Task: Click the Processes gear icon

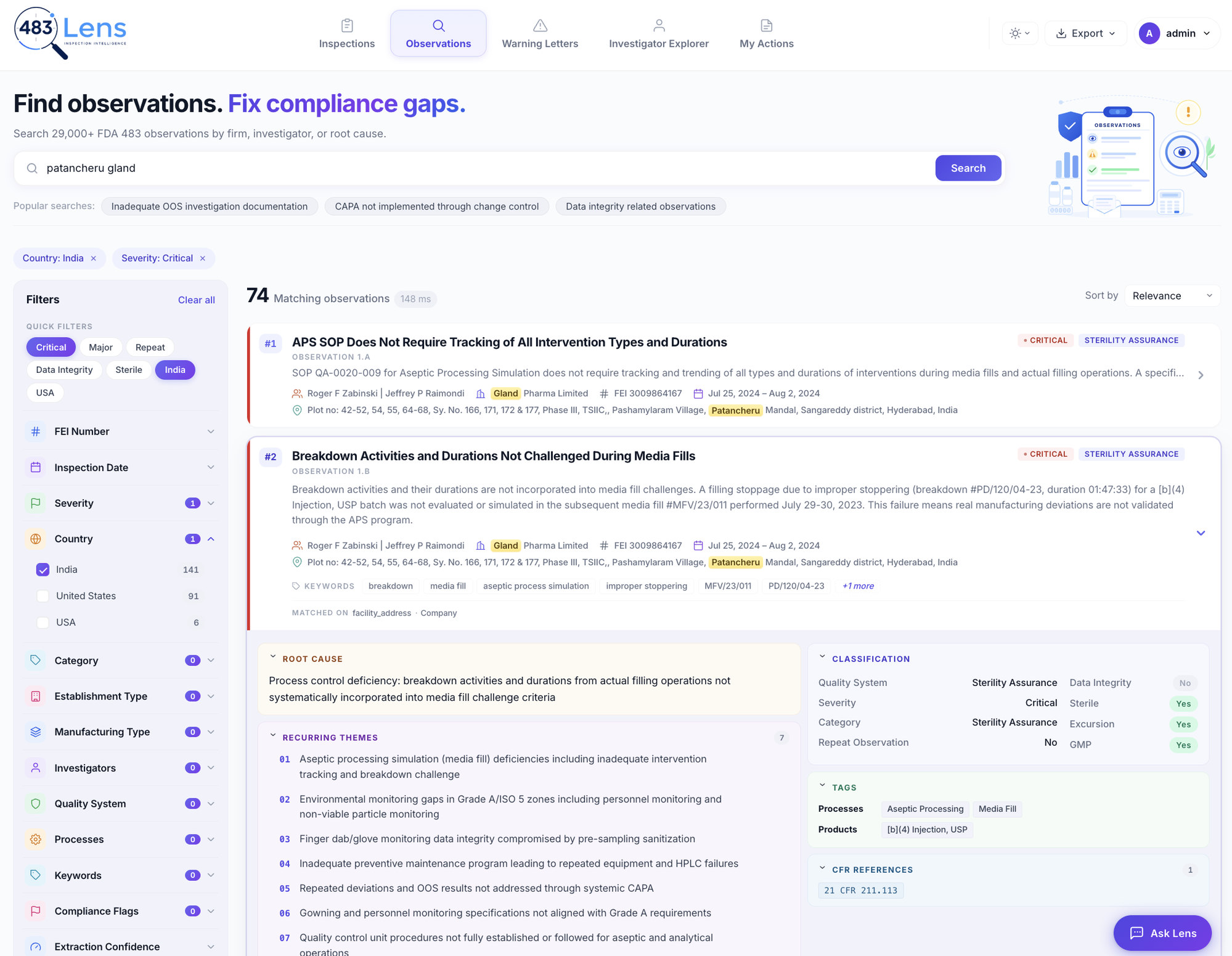Action: point(36,839)
